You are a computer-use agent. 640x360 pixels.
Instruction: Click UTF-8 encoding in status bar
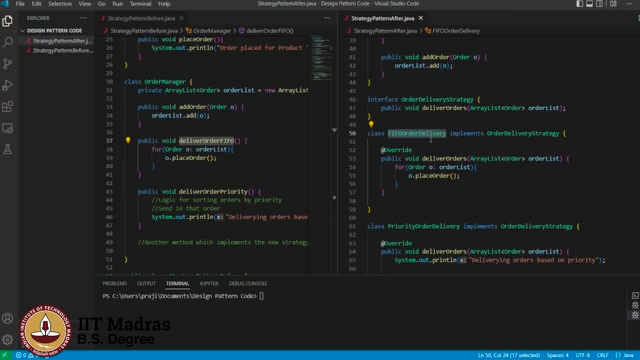click(582, 355)
